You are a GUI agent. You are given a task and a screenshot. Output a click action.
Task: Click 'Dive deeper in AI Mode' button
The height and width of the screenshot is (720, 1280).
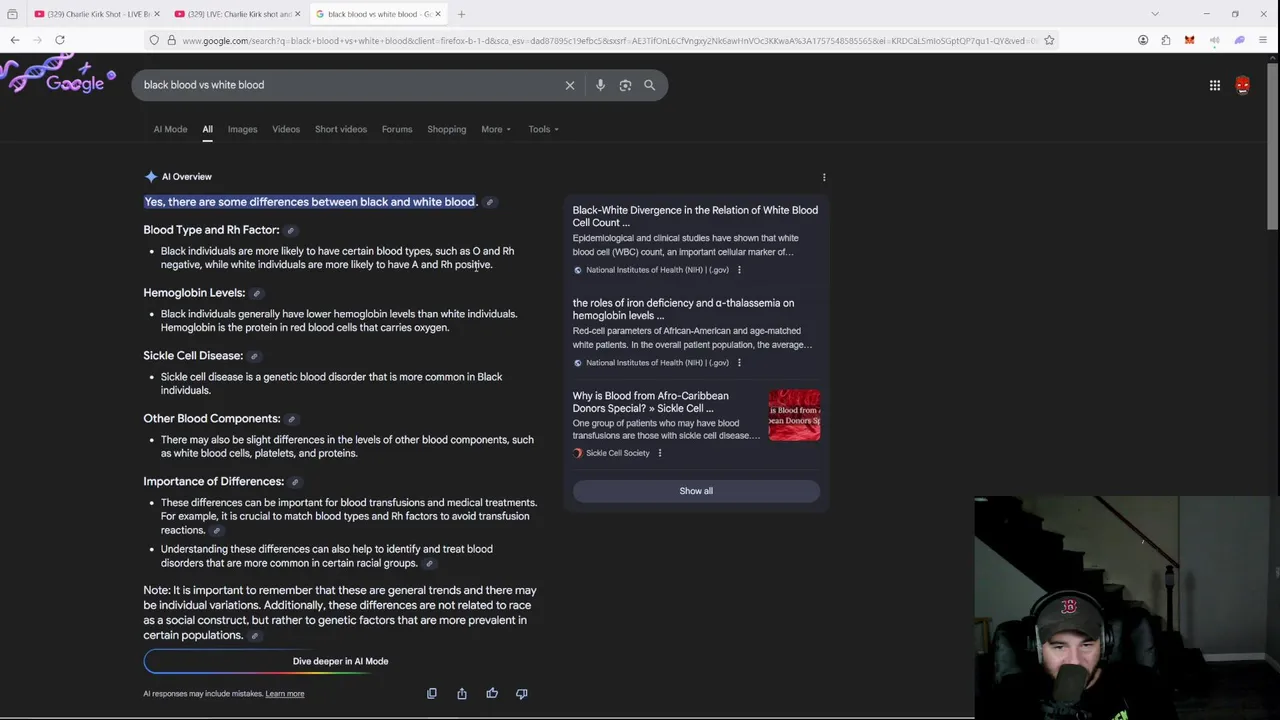point(340,661)
